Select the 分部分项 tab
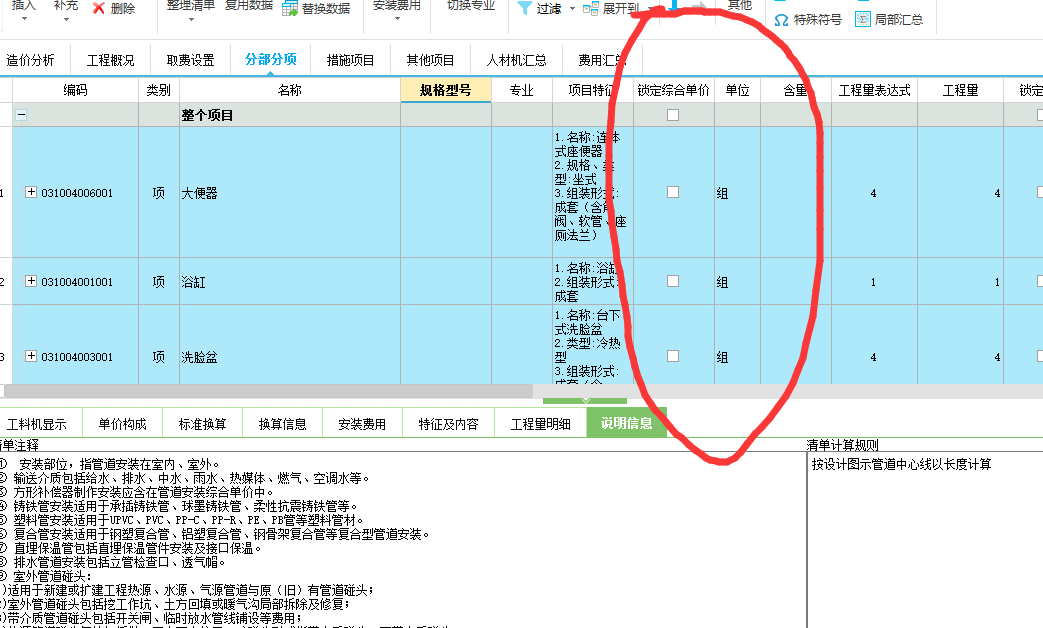The height and width of the screenshot is (628, 1043). point(271,59)
